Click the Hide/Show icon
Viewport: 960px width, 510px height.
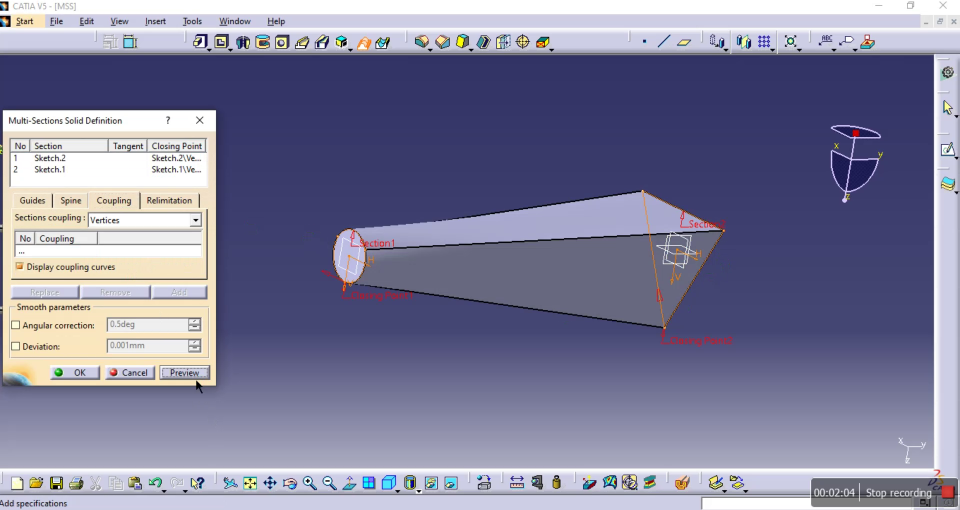431,484
